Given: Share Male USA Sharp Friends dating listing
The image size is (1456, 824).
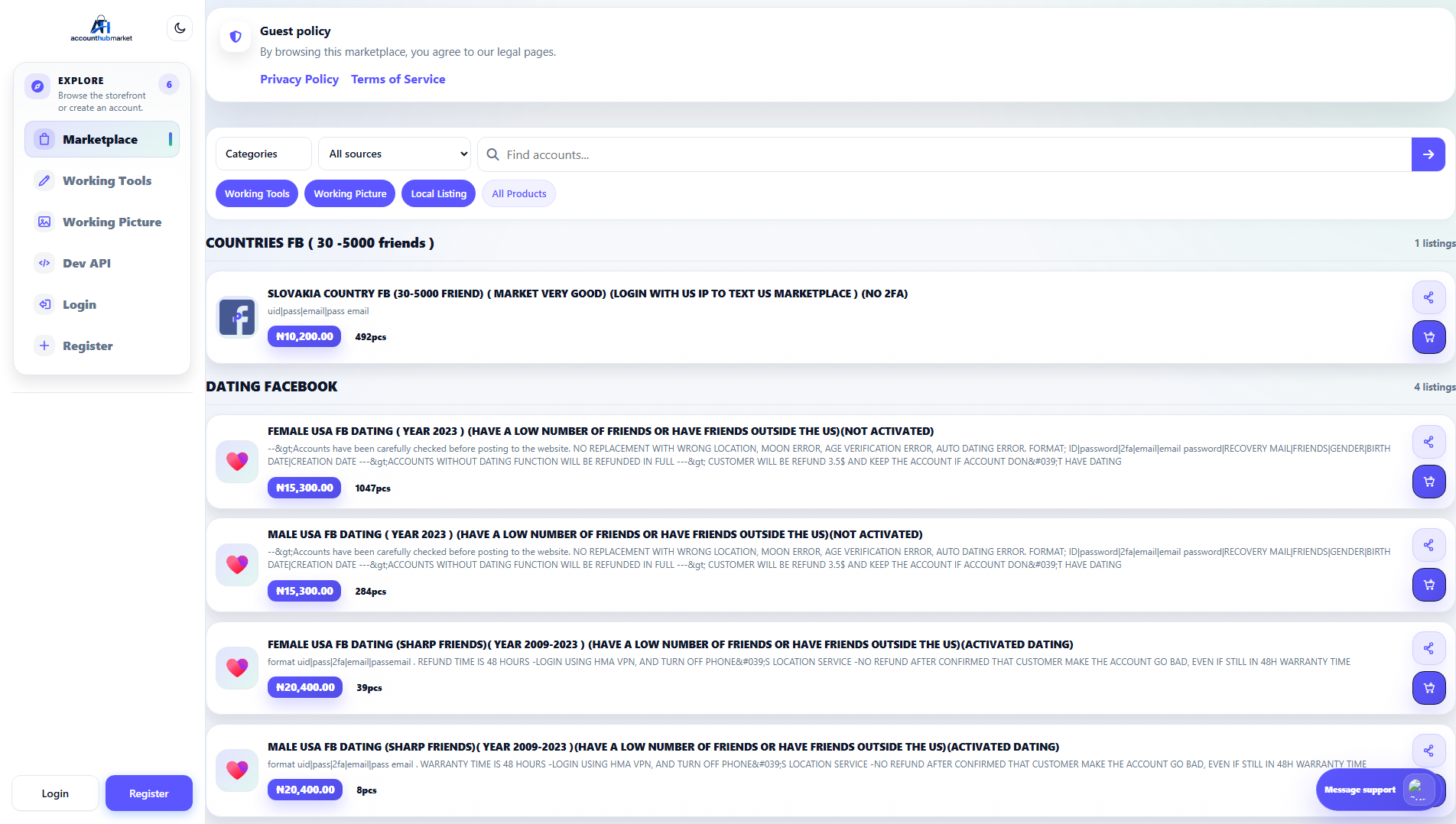Looking at the screenshot, I should pos(1428,751).
